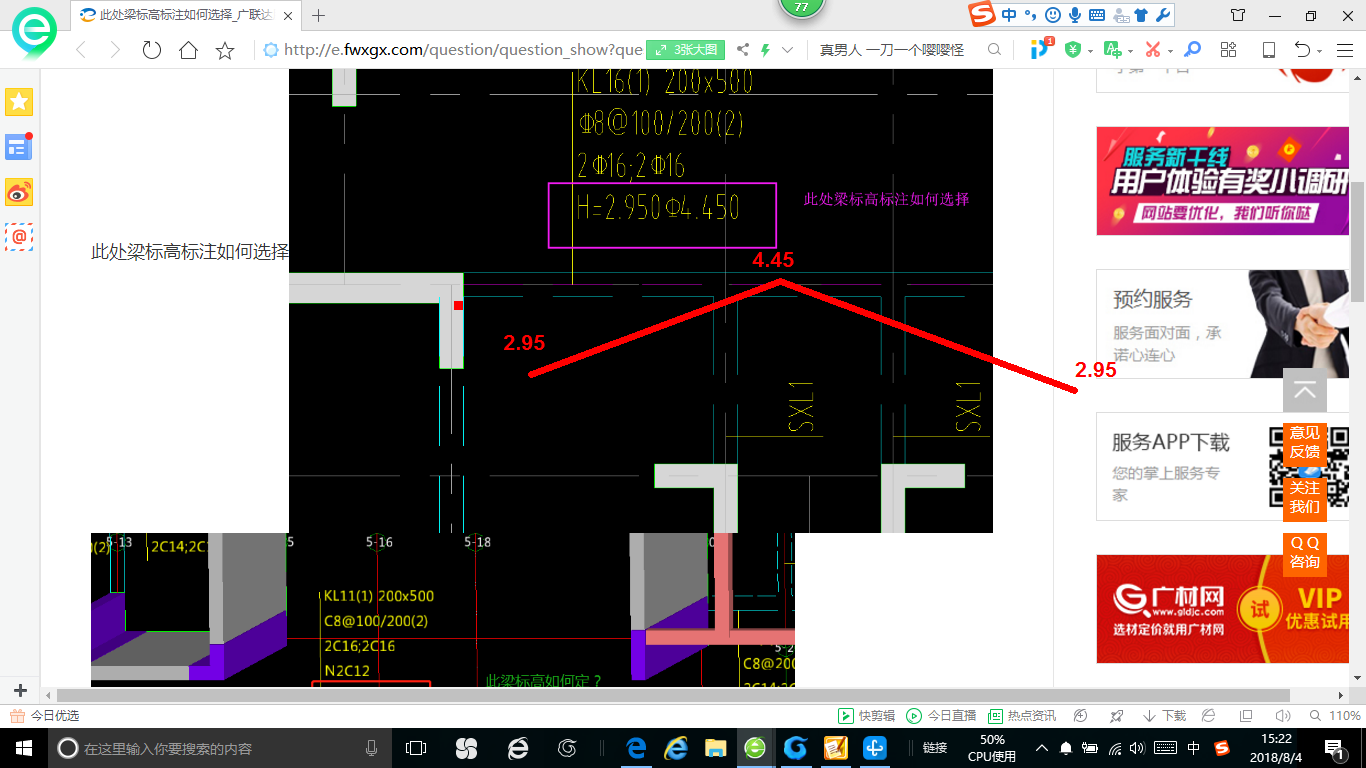Screen dimensions: 1366x768
Task: Select the 此处梁标高标注如何选择 tab
Action: (x=186, y=15)
